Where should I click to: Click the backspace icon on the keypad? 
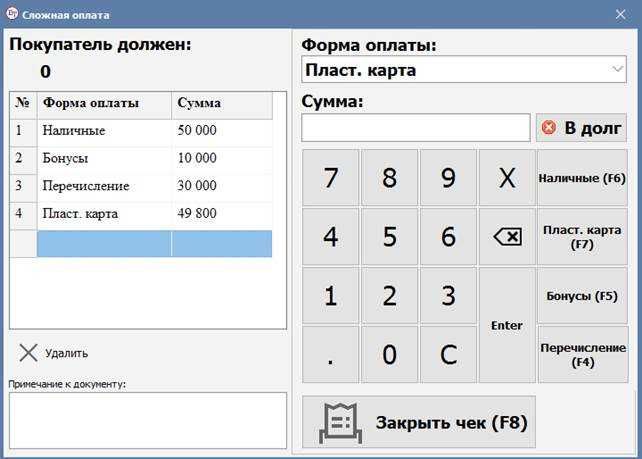point(508,237)
